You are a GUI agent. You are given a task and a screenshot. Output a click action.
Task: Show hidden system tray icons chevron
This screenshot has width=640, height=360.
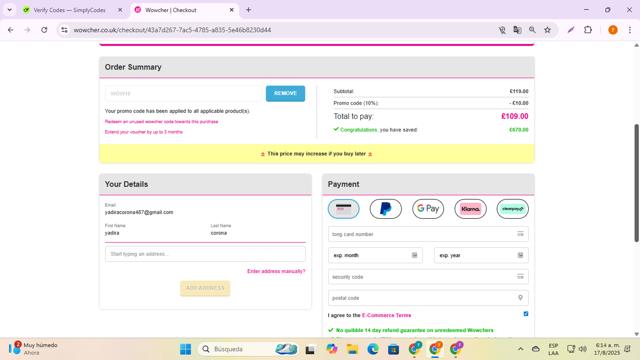coord(520,349)
